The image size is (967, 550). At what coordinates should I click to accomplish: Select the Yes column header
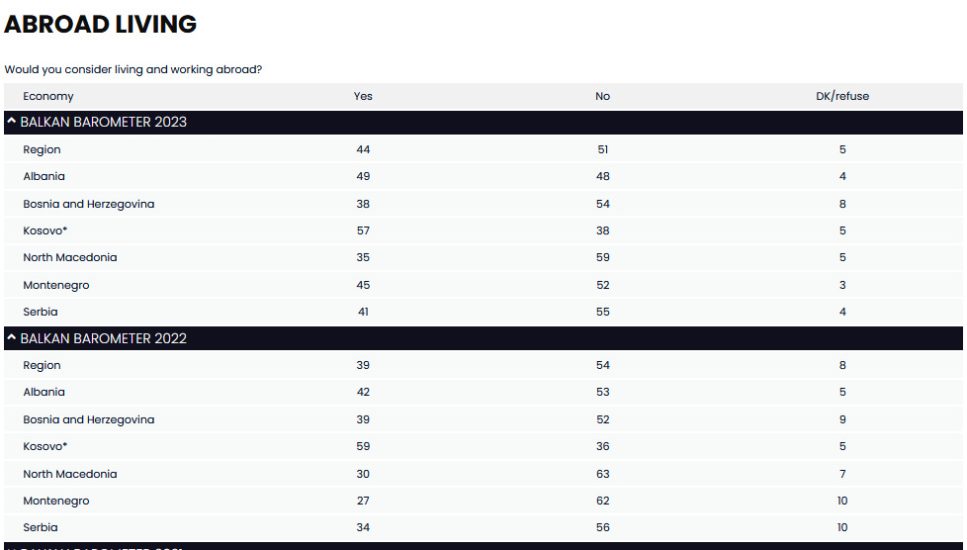(363, 97)
